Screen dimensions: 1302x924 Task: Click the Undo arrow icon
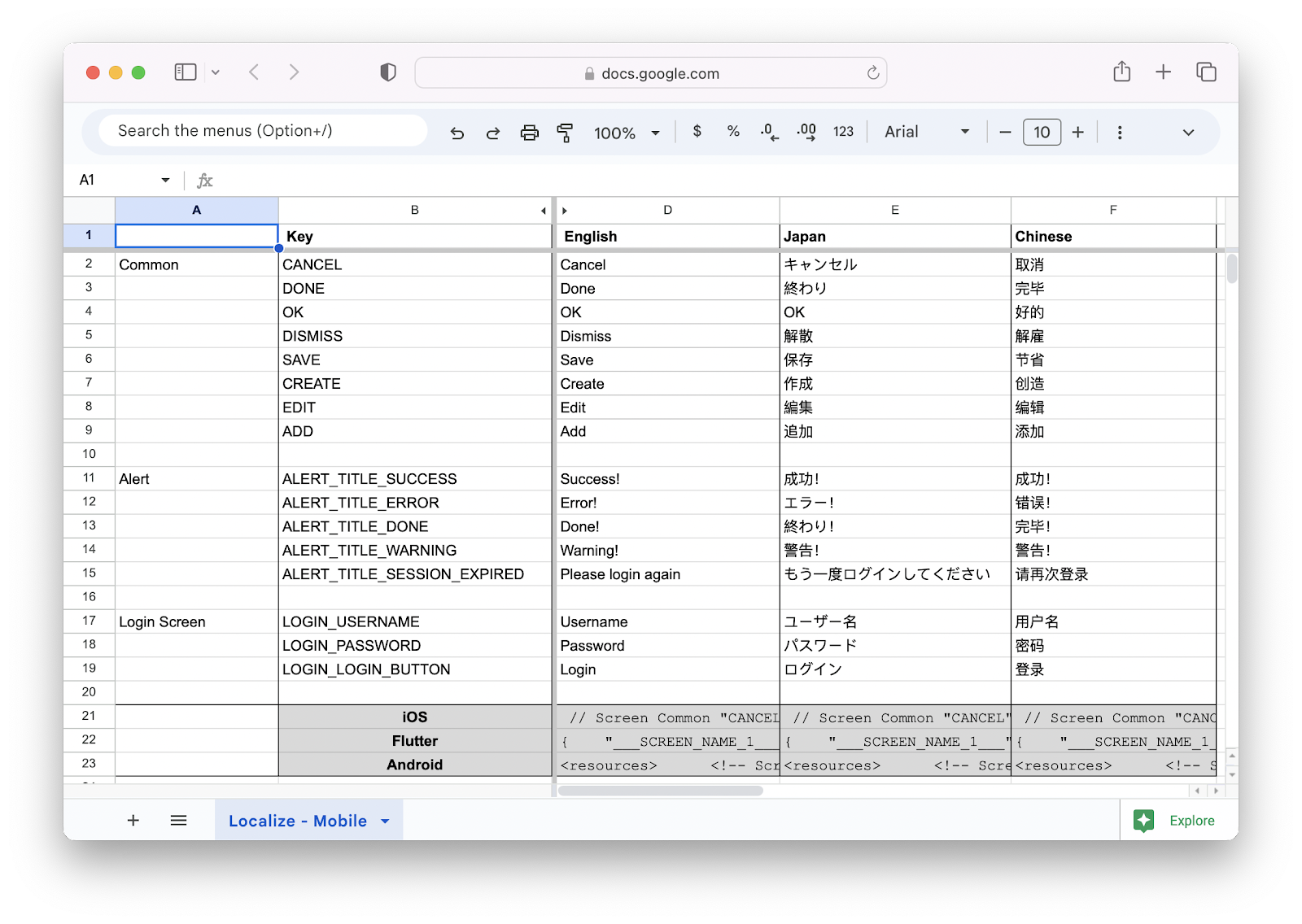pyautogui.click(x=457, y=133)
